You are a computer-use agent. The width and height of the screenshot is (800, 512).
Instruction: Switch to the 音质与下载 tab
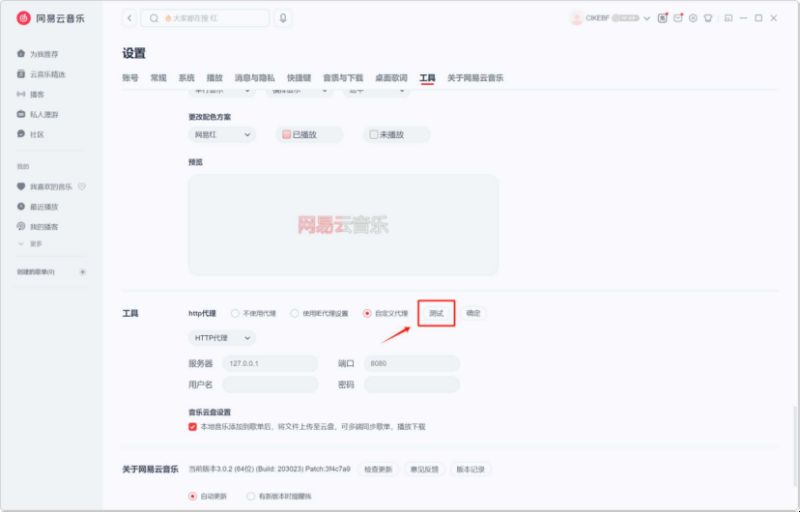(x=343, y=78)
